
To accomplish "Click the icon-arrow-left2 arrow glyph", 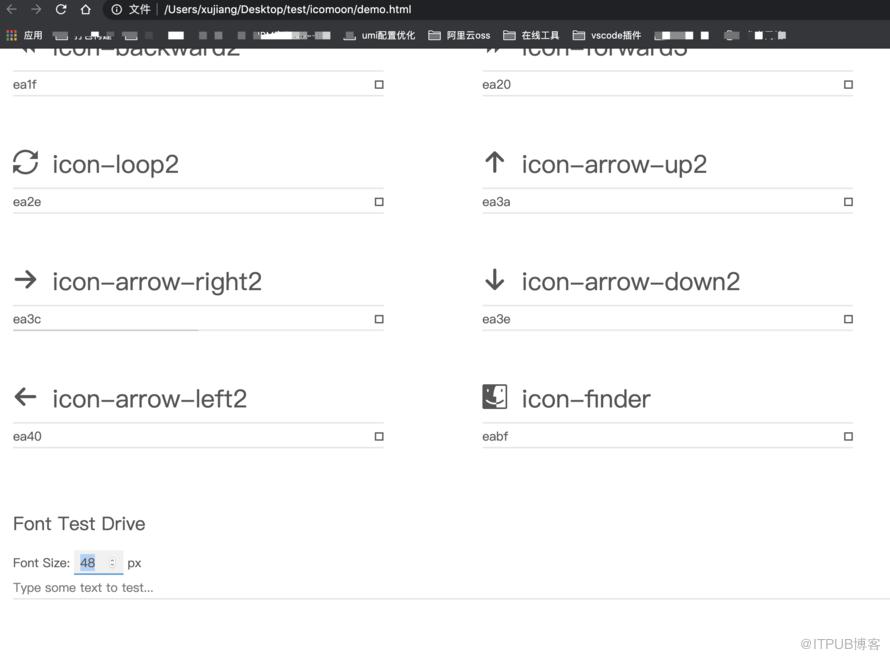I will 26,397.
